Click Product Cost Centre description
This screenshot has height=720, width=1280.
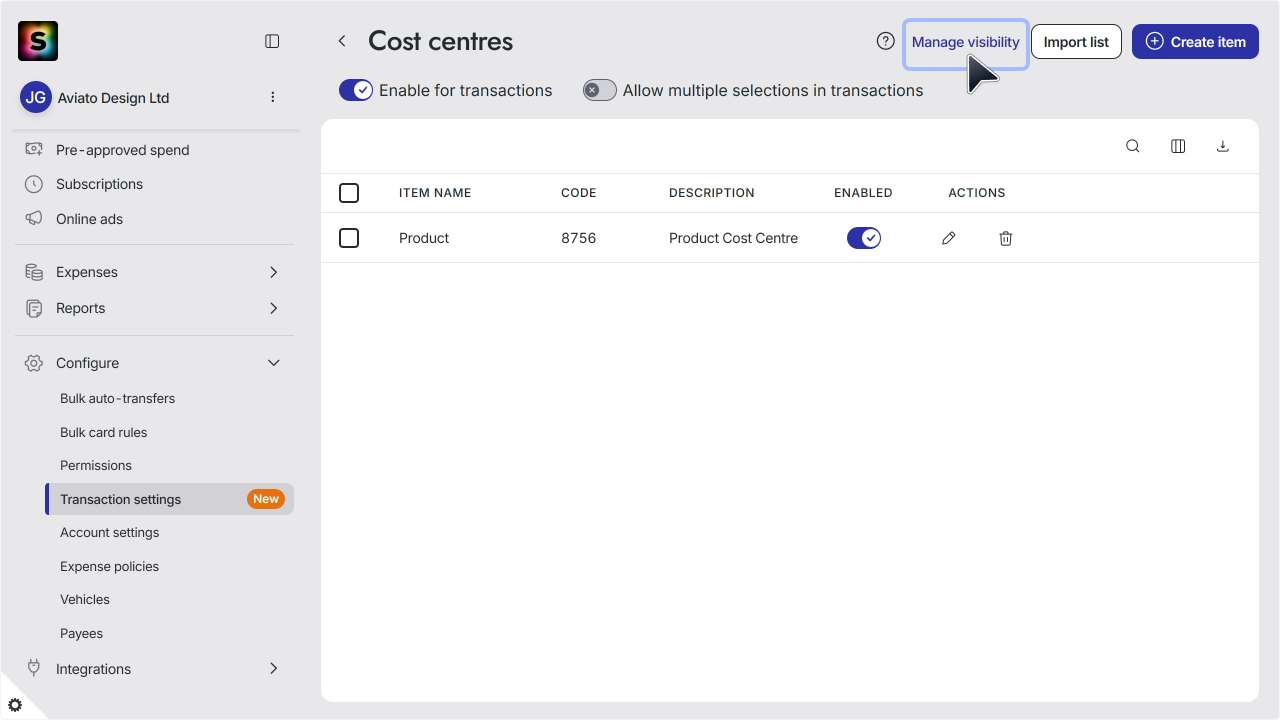tap(733, 238)
